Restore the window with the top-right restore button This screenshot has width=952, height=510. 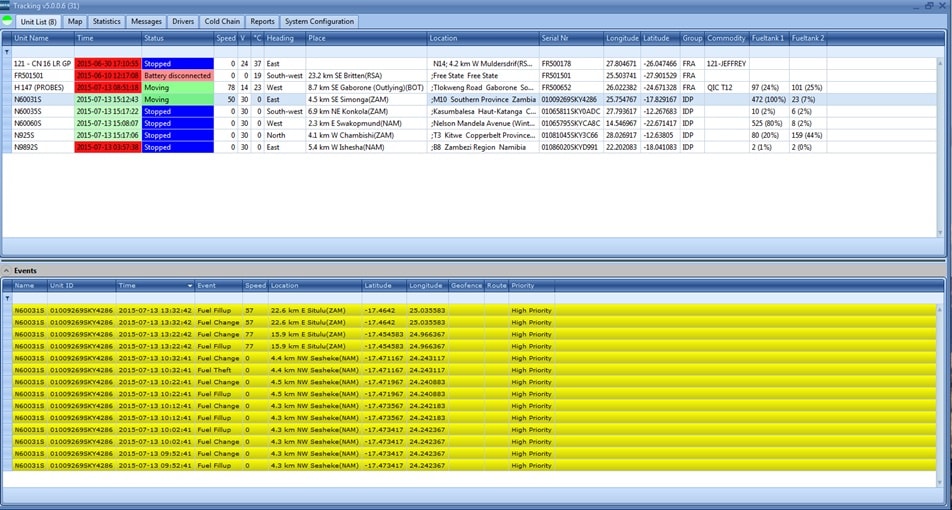tap(929, 5)
